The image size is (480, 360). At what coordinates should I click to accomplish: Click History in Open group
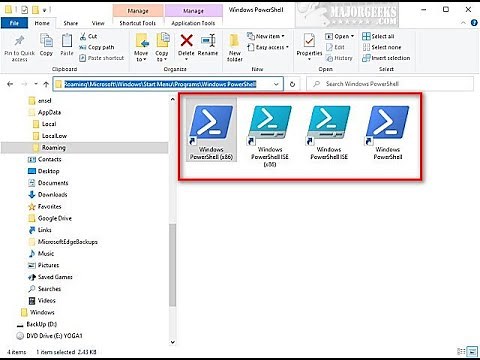(339, 58)
